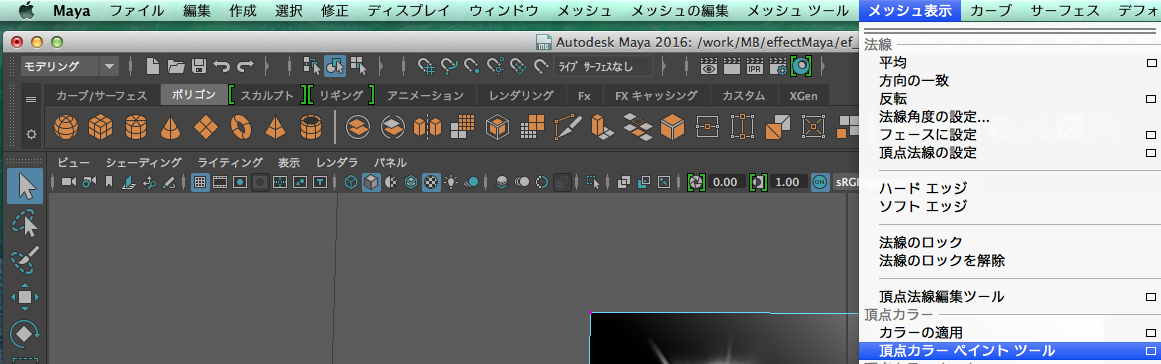This screenshot has height=364, width=1161.
Task: Choose the Lasso select tool
Action: click(x=25, y=223)
